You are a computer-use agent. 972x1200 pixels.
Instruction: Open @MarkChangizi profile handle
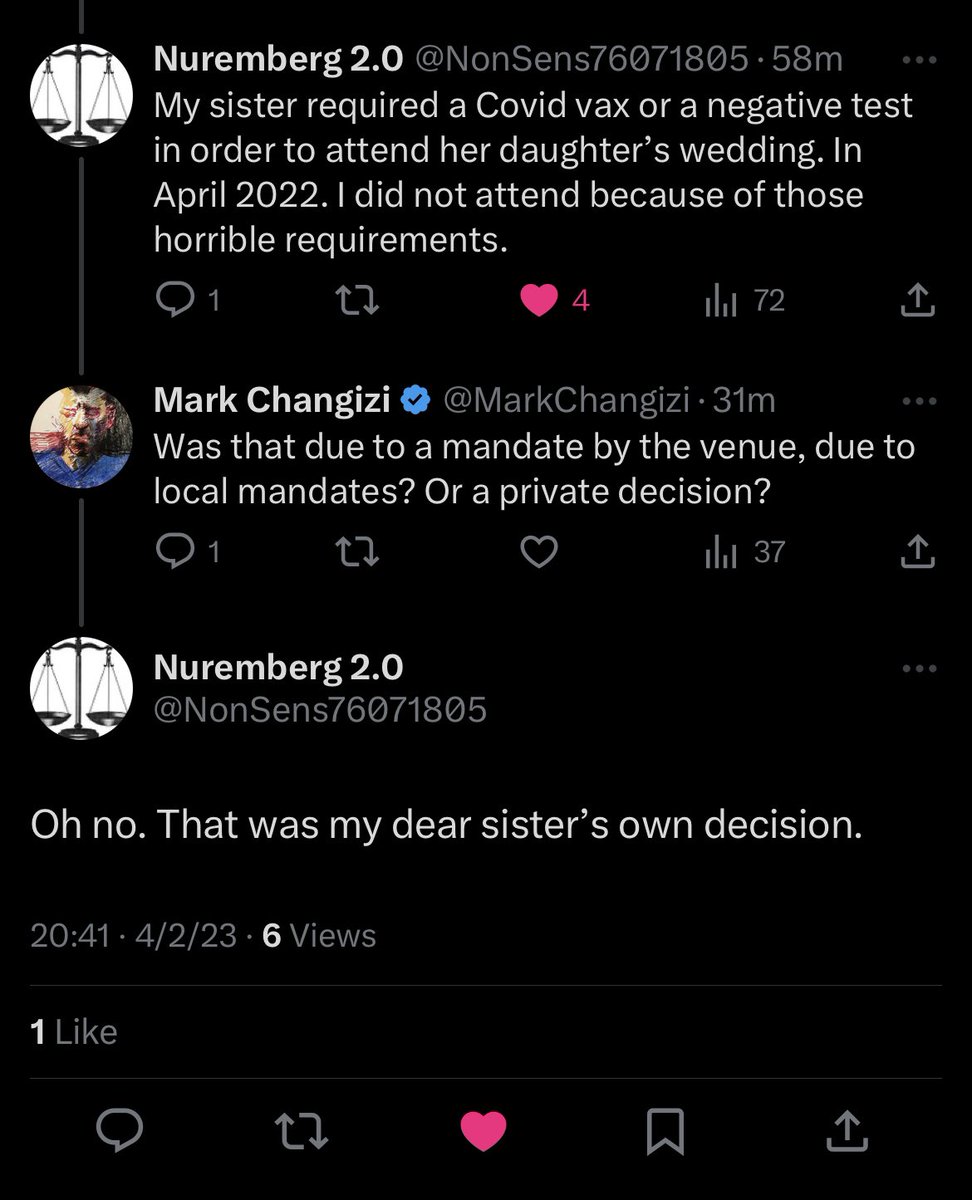coord(565,400)
